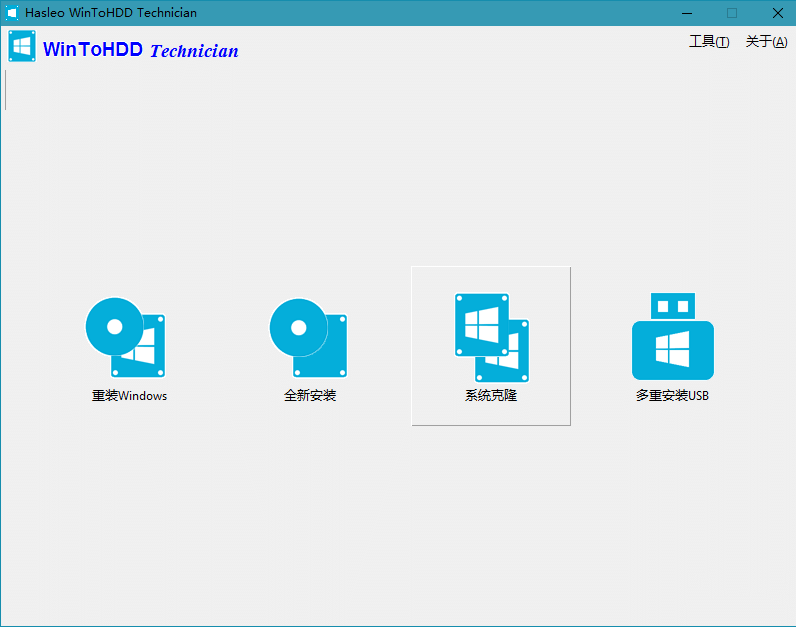Click the System Clone dual-drive icon

pos(491,337)
